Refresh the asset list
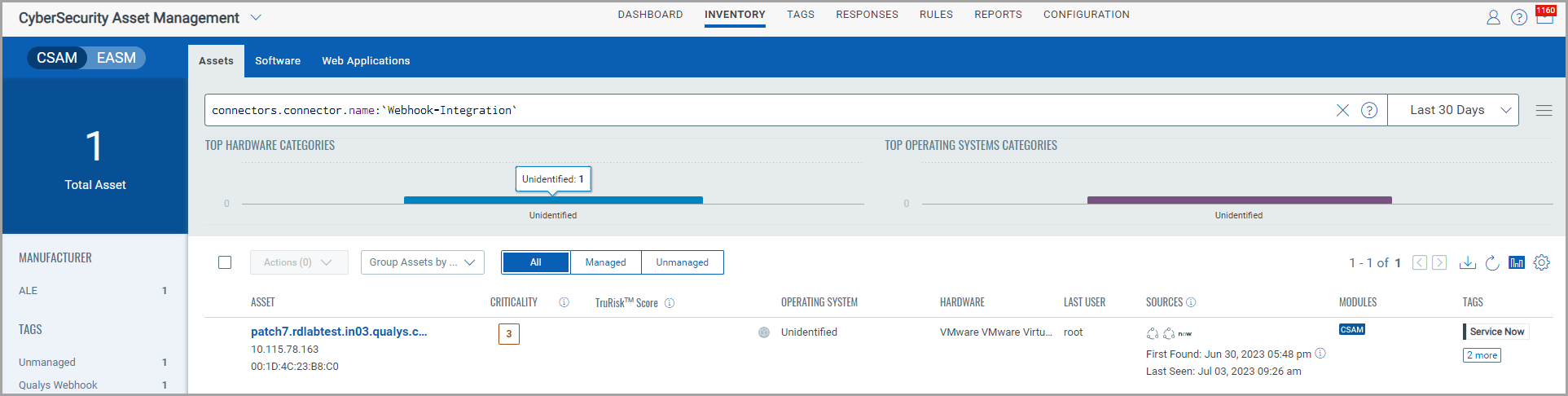The image size is (1568, 396). click(x=1491, y=262)
